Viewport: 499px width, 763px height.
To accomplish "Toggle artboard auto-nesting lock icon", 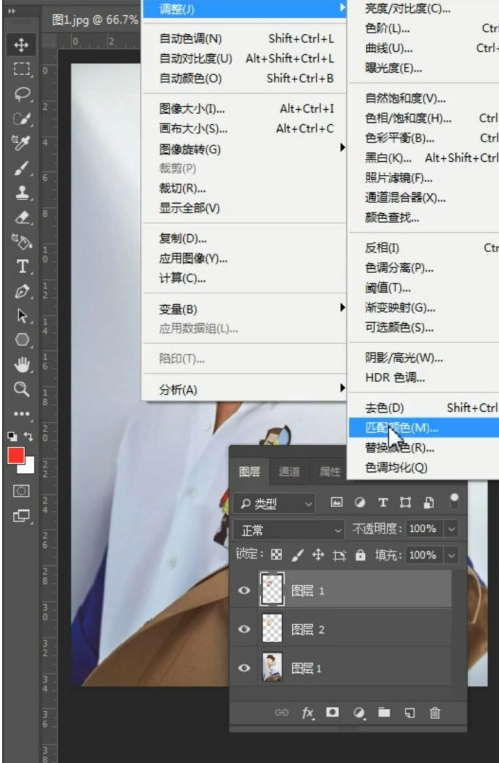I will pos(339,555).
